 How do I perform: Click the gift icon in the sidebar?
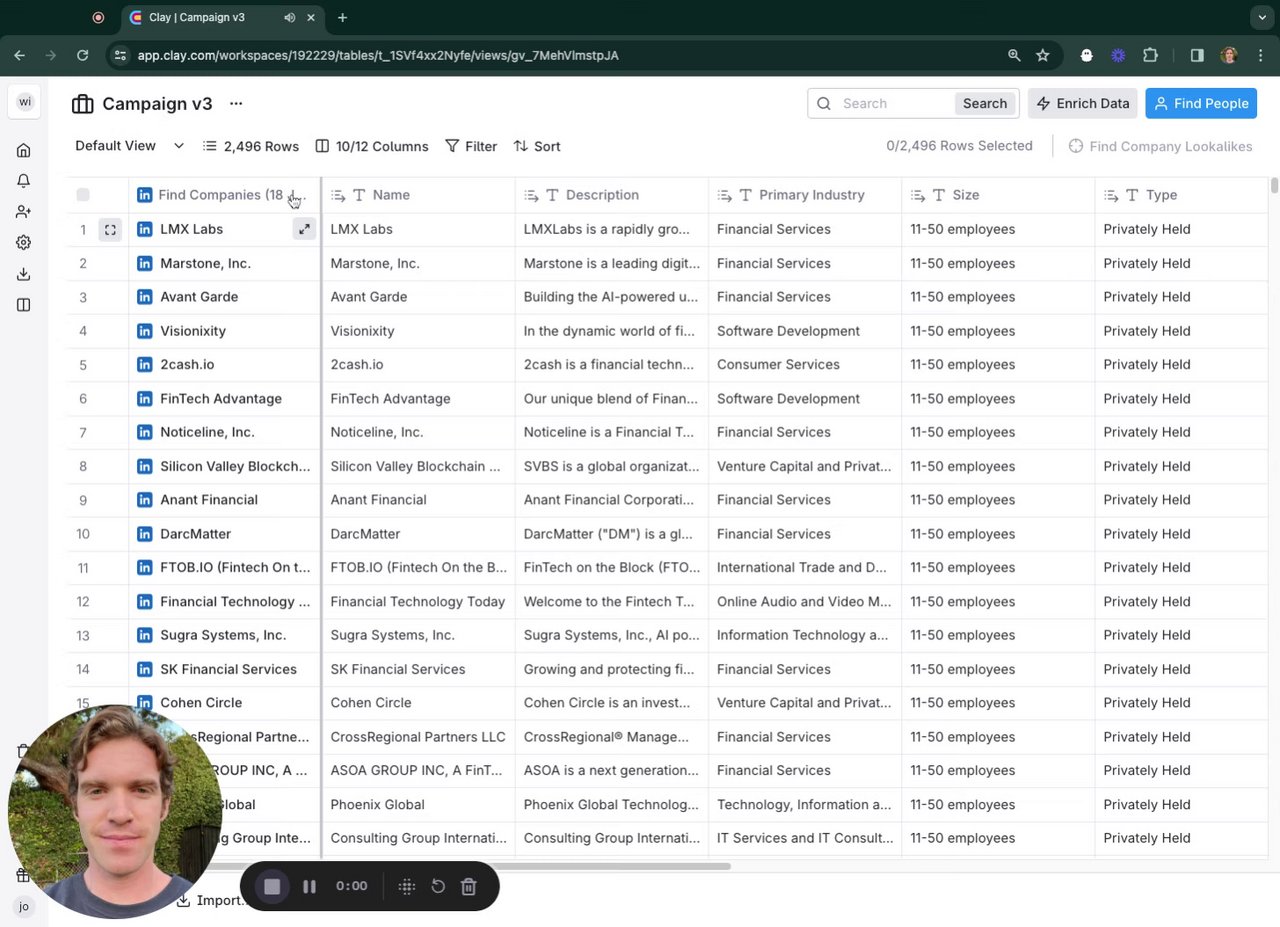click(x=23, y=875)
